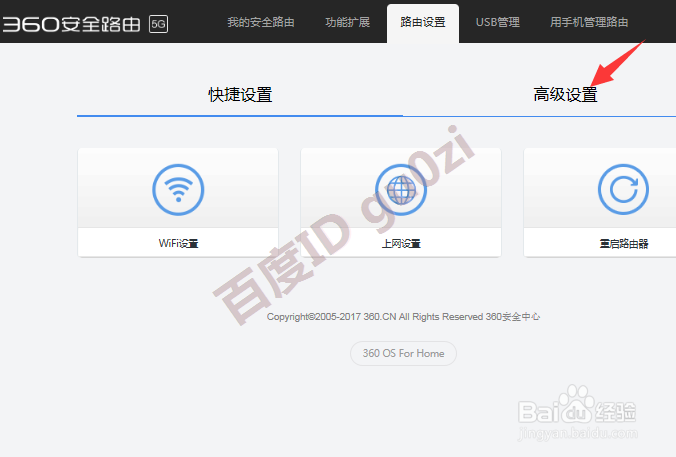The width and height of the screenshot is (676, 457).
Task: Go to the 用手机管理路由 tab
Action: tap(589, 22)
